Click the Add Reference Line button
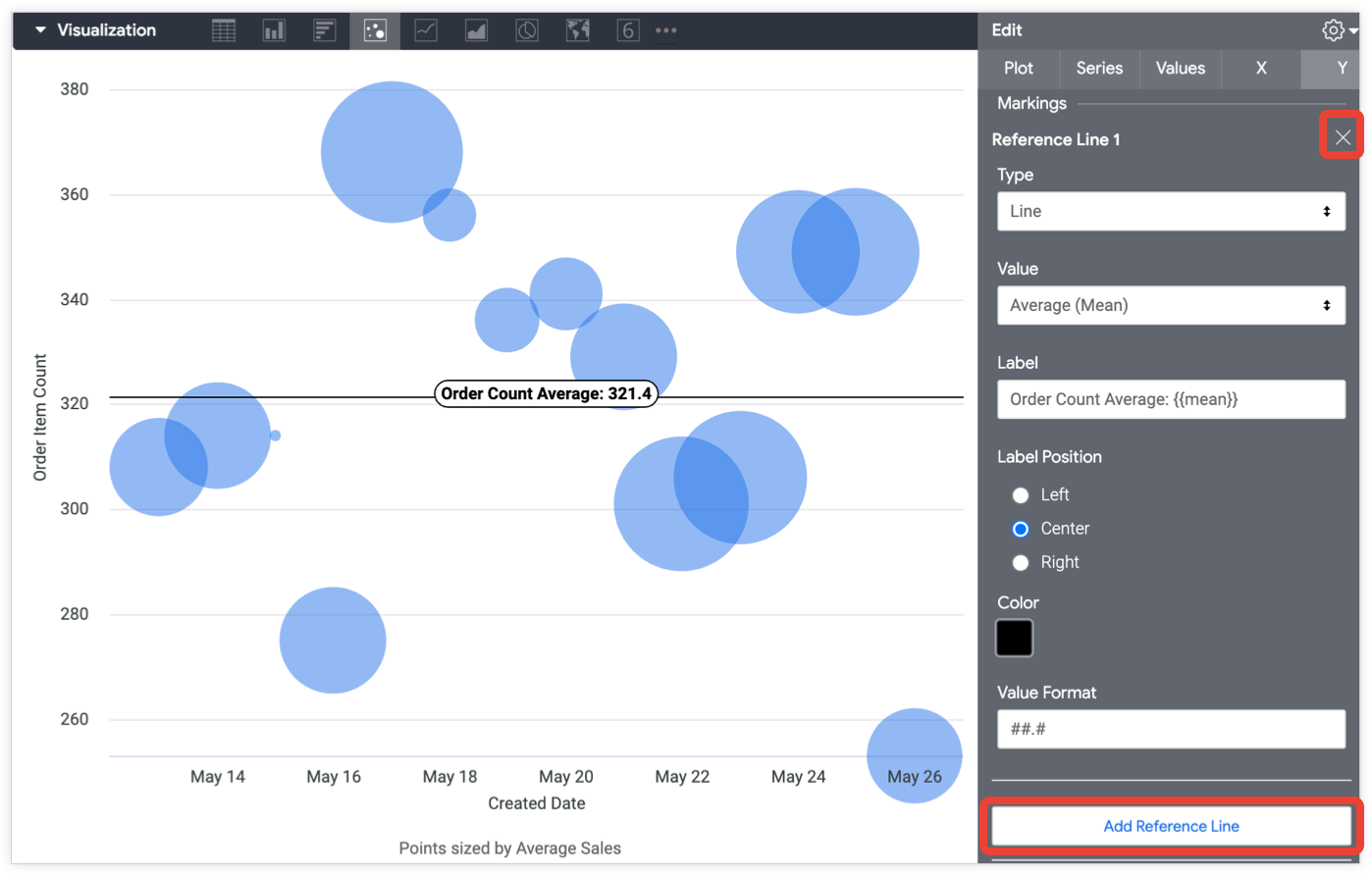1372x875 pixels. [x=1171, y=826]
